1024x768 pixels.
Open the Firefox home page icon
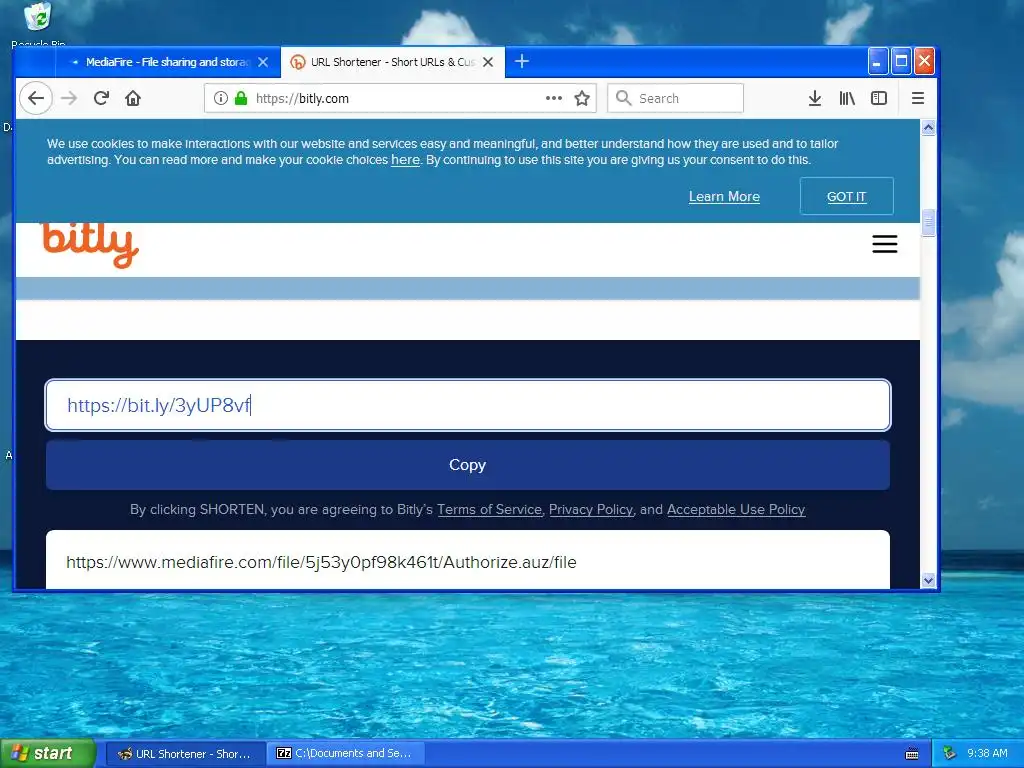click(133, 98)
